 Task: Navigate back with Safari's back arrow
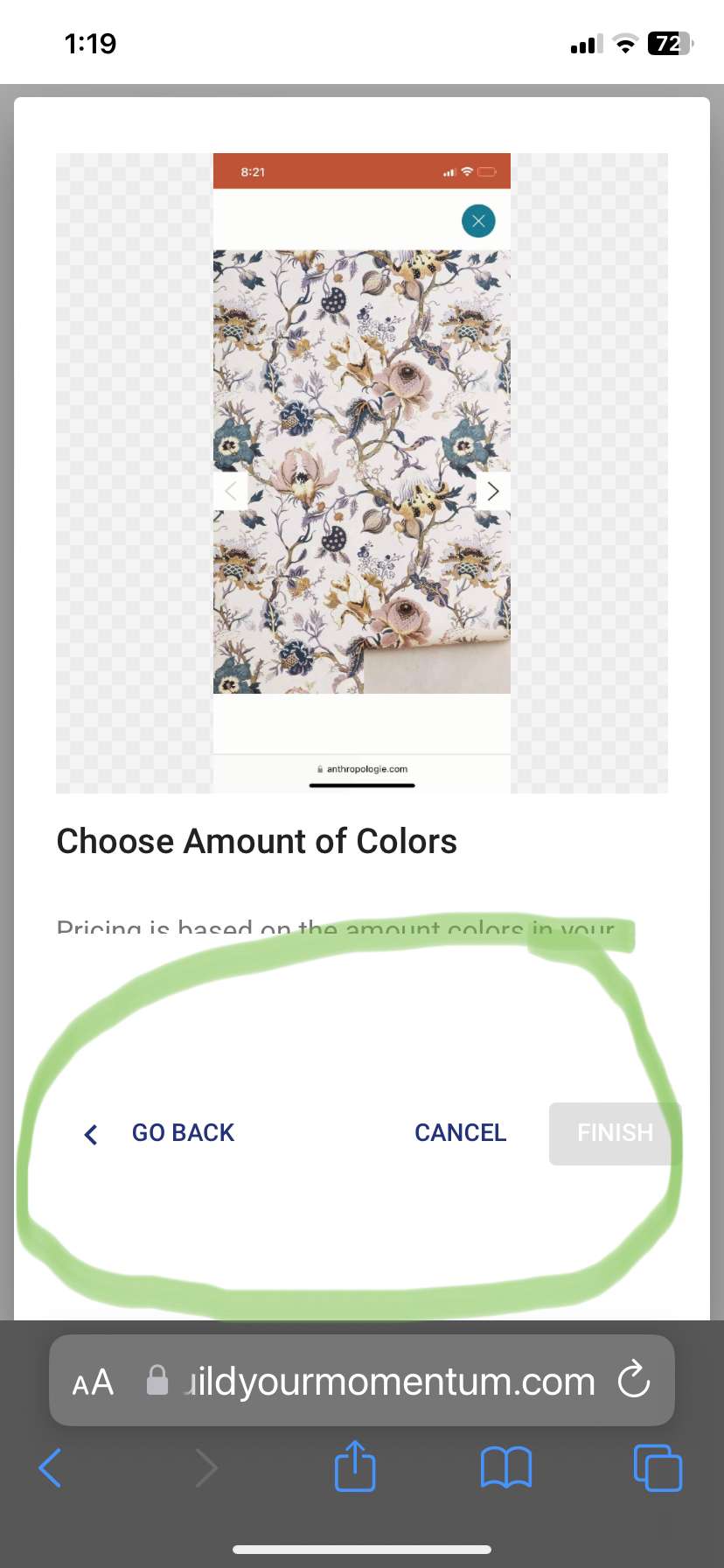[51, 1467]
